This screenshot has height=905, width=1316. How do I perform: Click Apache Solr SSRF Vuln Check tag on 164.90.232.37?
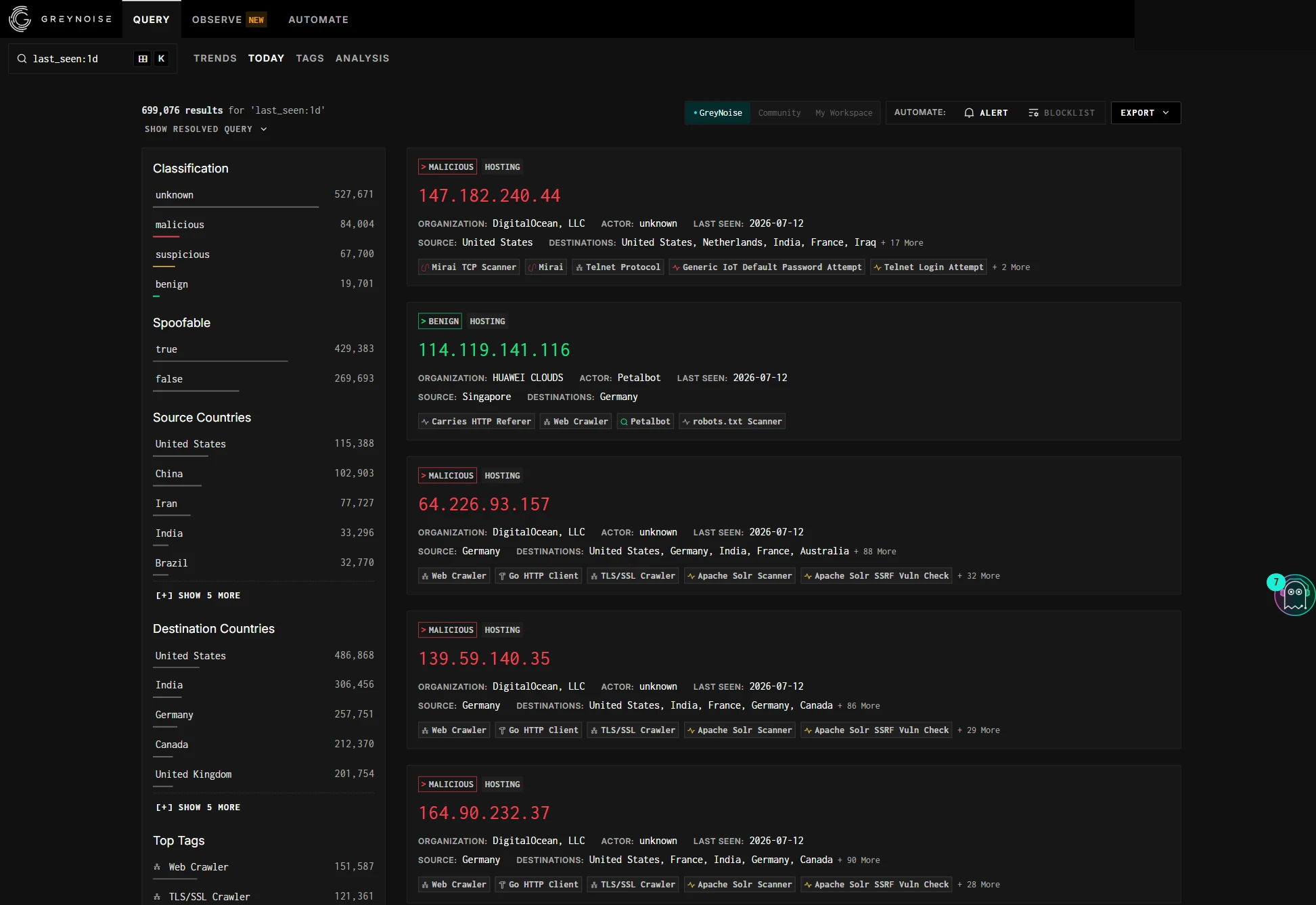pyautogui.click(x=876, y=885)
